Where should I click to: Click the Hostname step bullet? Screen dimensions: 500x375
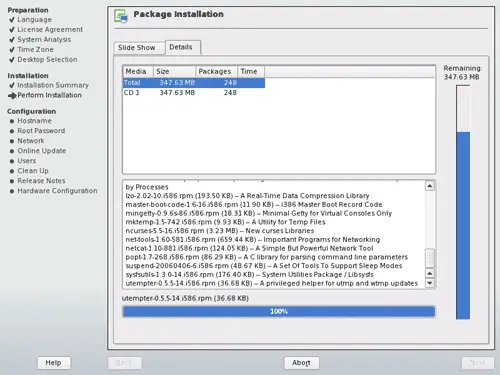(x=12, y=121)
